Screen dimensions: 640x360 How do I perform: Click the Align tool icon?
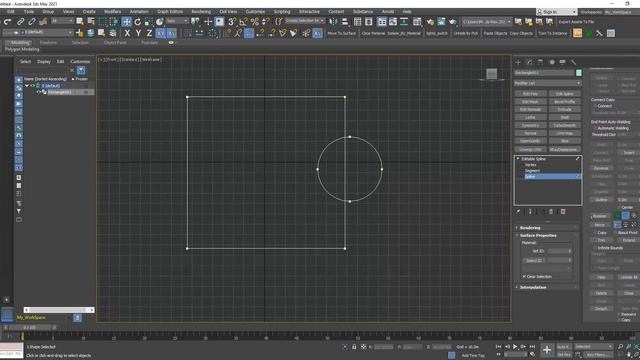345,22
